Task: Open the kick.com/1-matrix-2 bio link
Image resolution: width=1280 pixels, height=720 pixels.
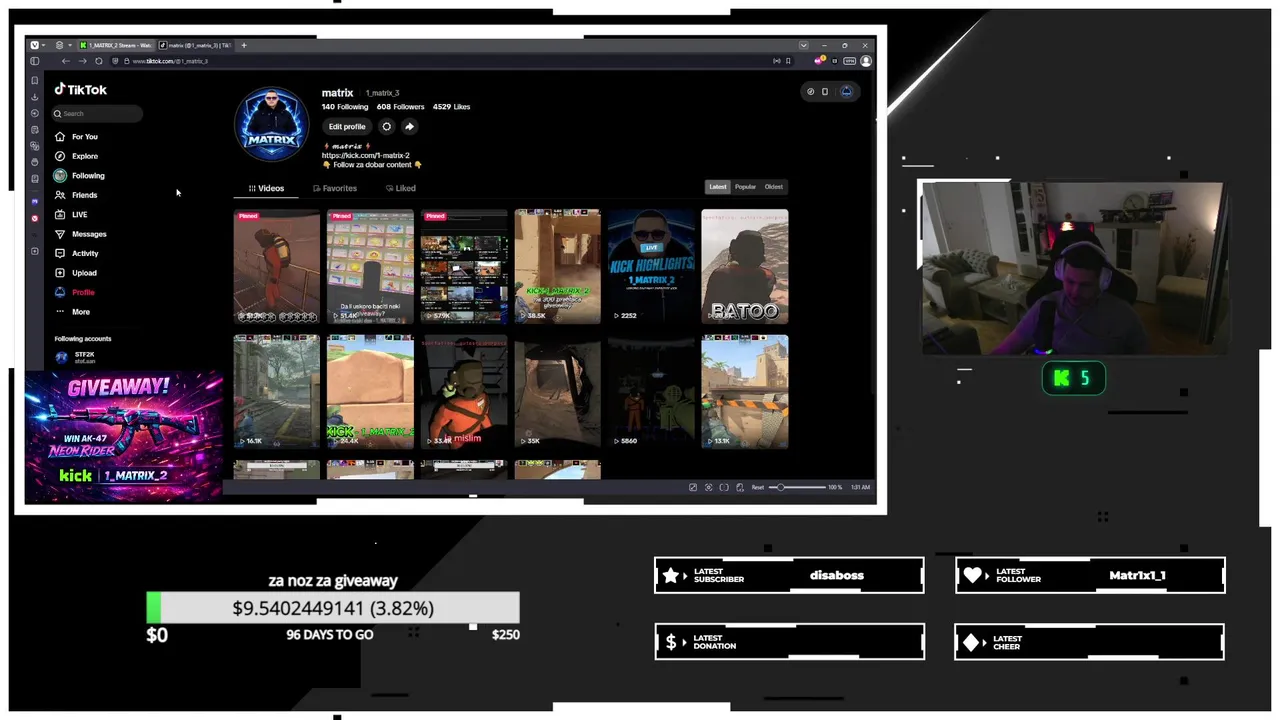Action: tap(366, 155)
